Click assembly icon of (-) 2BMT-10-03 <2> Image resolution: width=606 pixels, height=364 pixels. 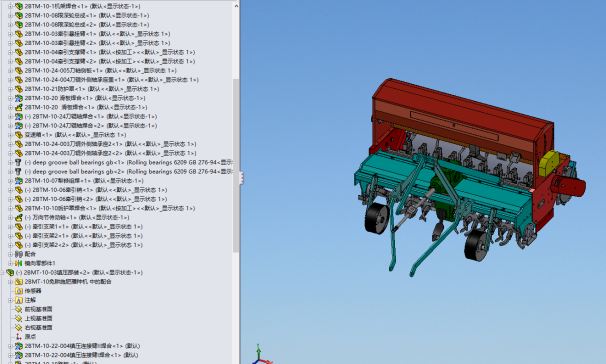[x=10, y=272]
